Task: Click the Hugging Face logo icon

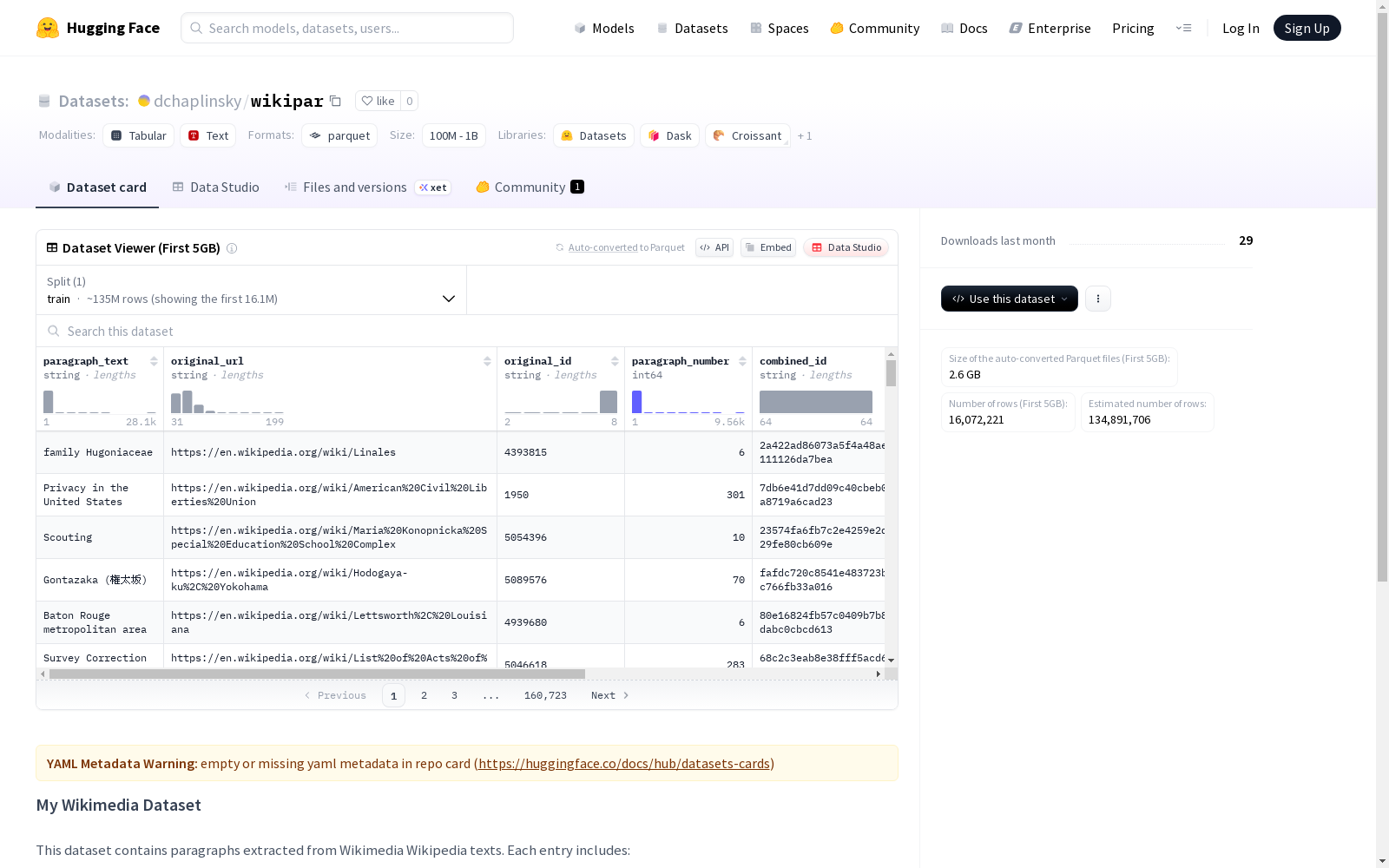Action: pos(48,28)
